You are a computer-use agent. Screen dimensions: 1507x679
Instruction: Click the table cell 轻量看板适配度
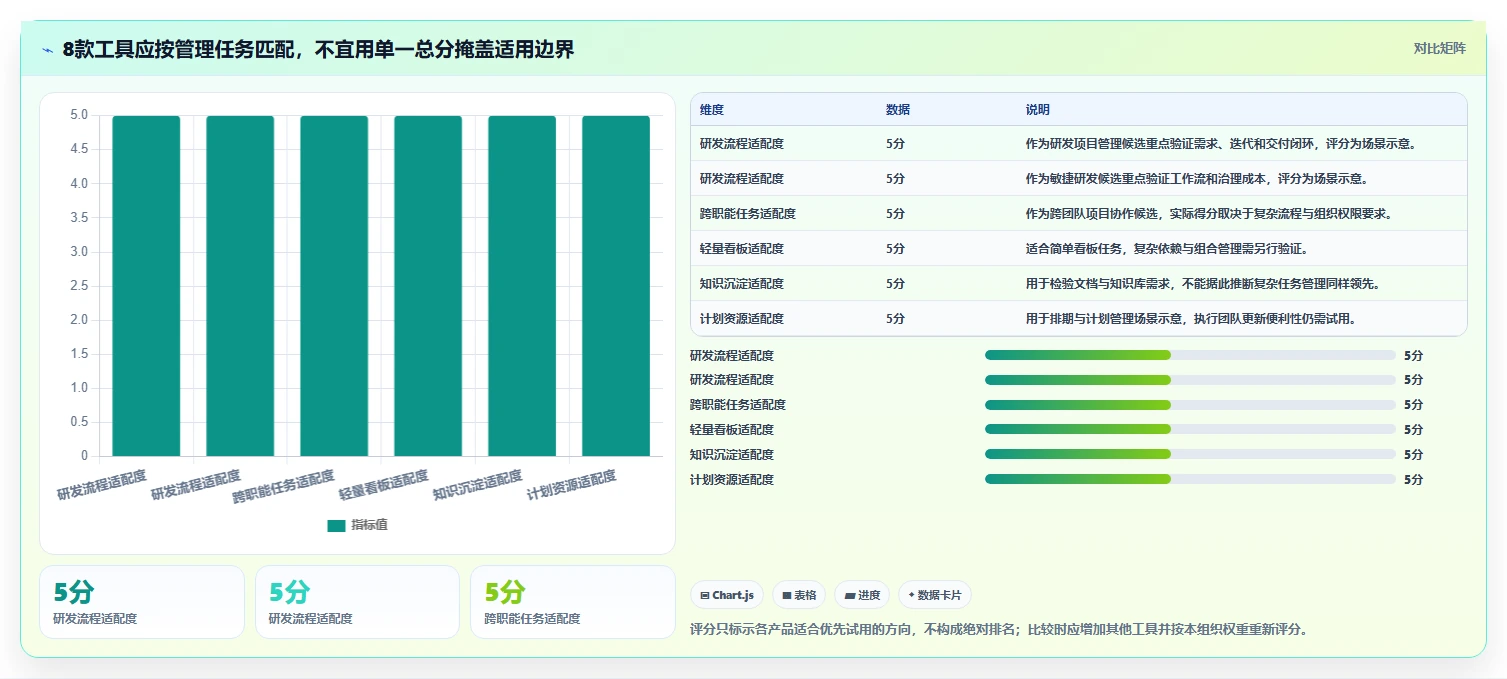[x=742, y=249]
